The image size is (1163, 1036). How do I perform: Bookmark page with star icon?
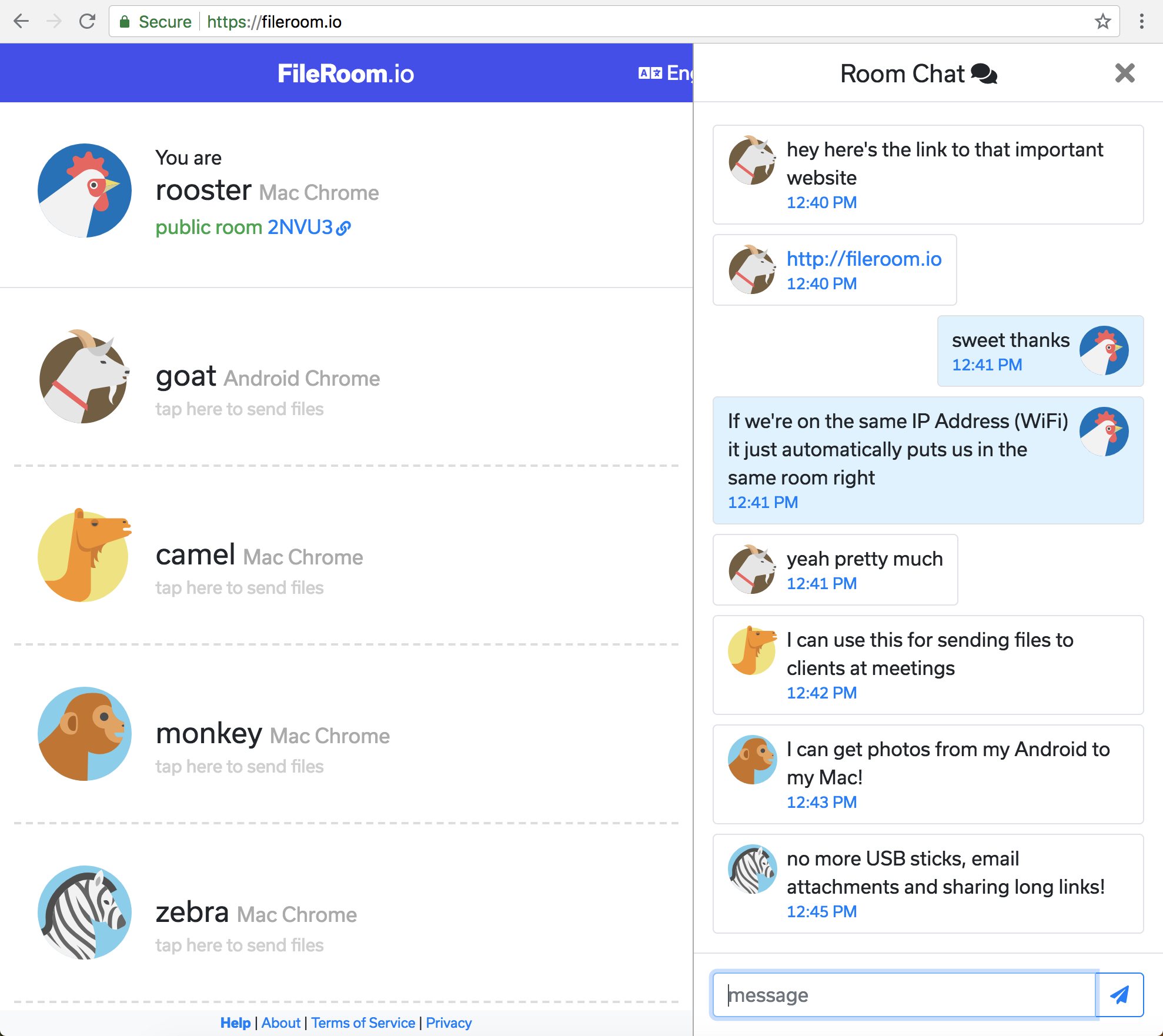click(1102, 22)
